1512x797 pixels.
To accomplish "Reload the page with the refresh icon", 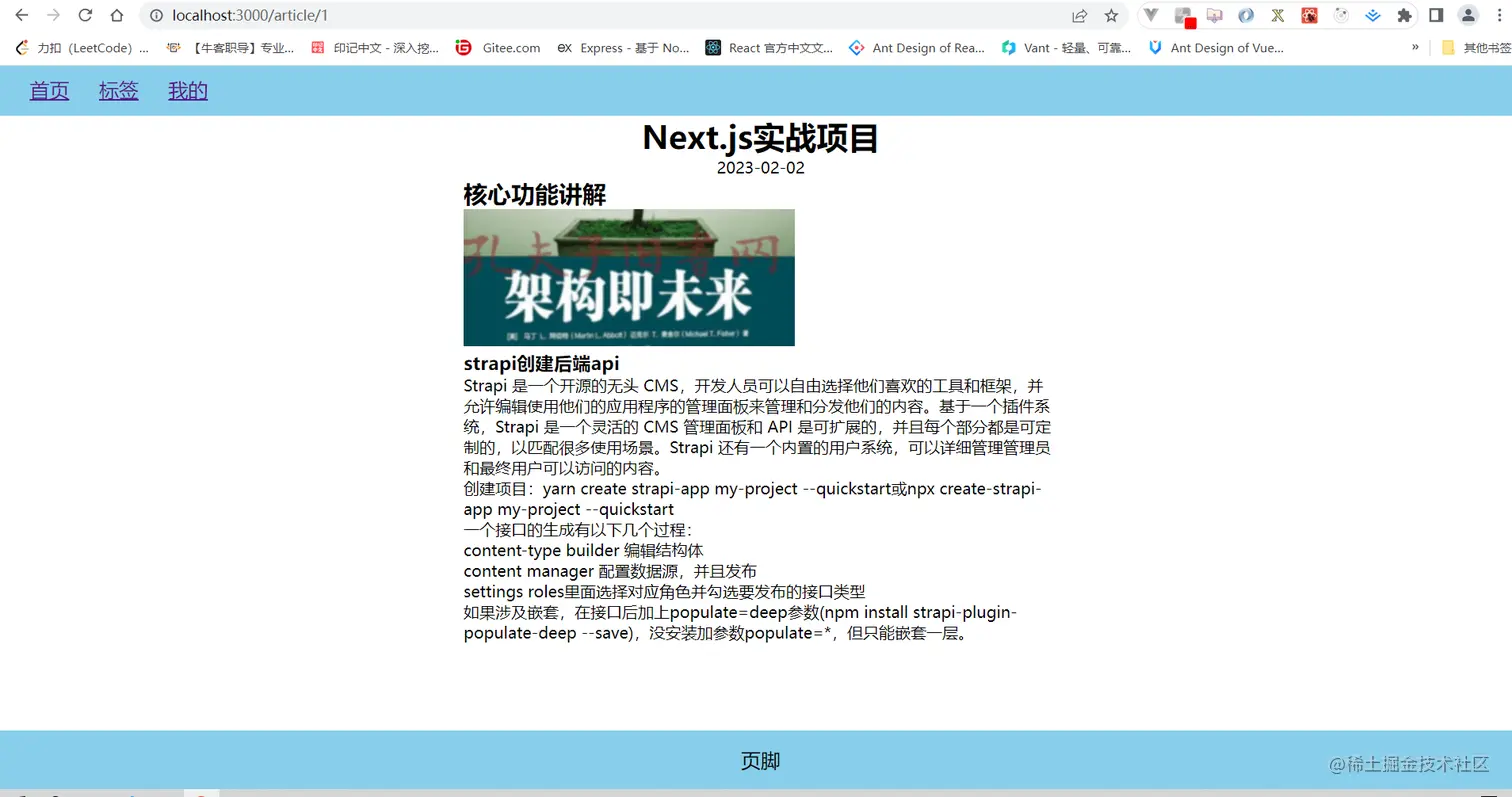I will 85,15.
